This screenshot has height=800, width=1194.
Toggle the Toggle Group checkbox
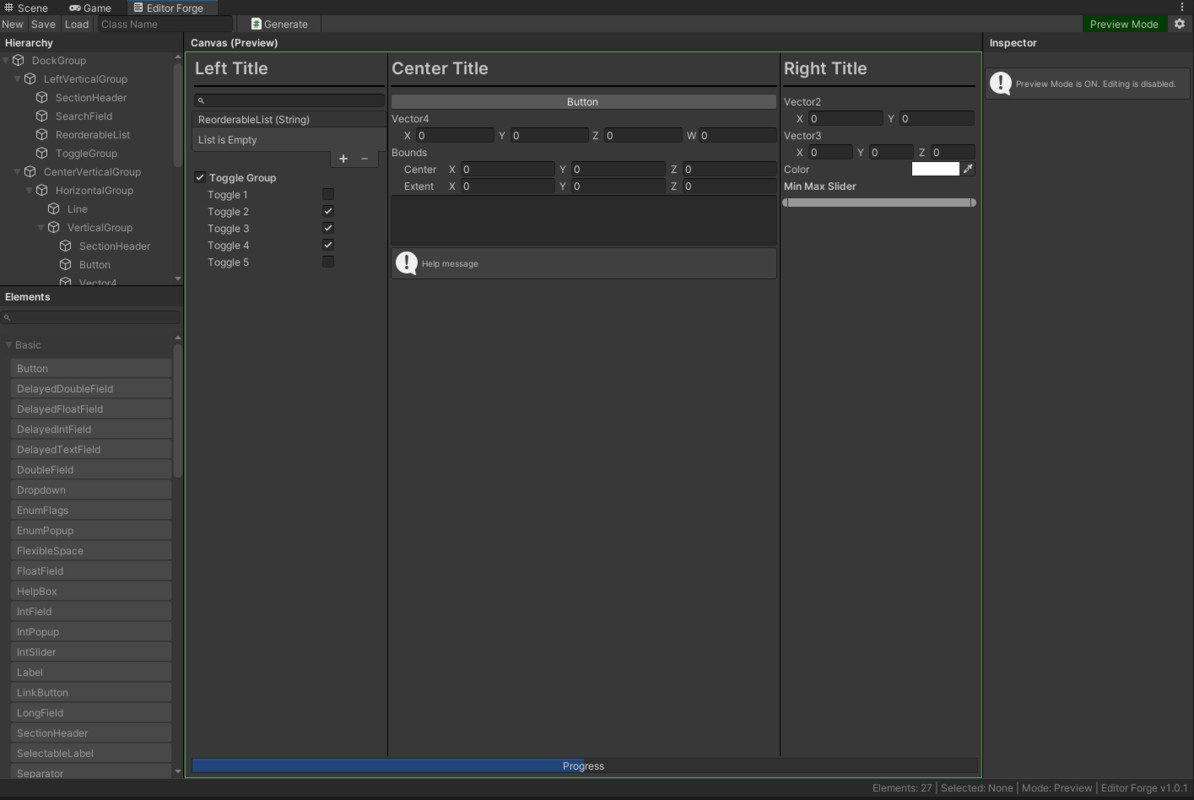[x=200, y=177]
